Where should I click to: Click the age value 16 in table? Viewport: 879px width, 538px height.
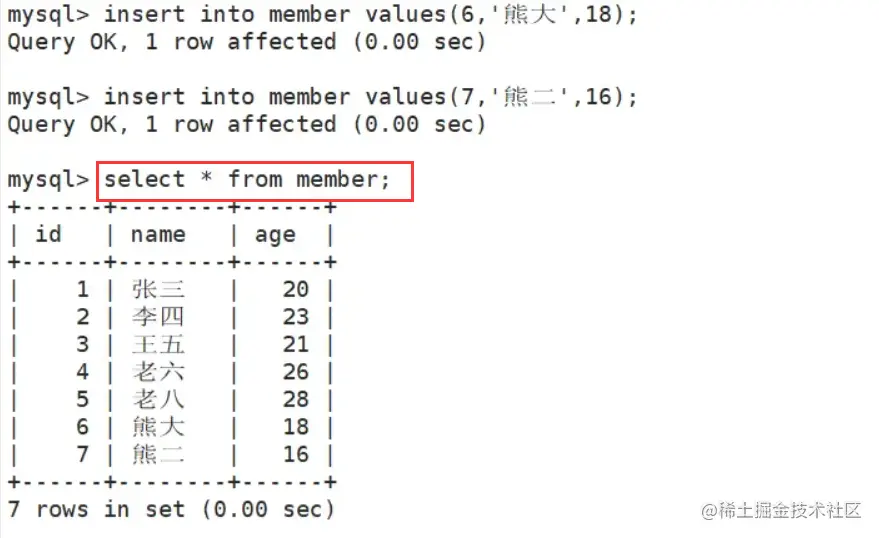(x=295, y=454)
